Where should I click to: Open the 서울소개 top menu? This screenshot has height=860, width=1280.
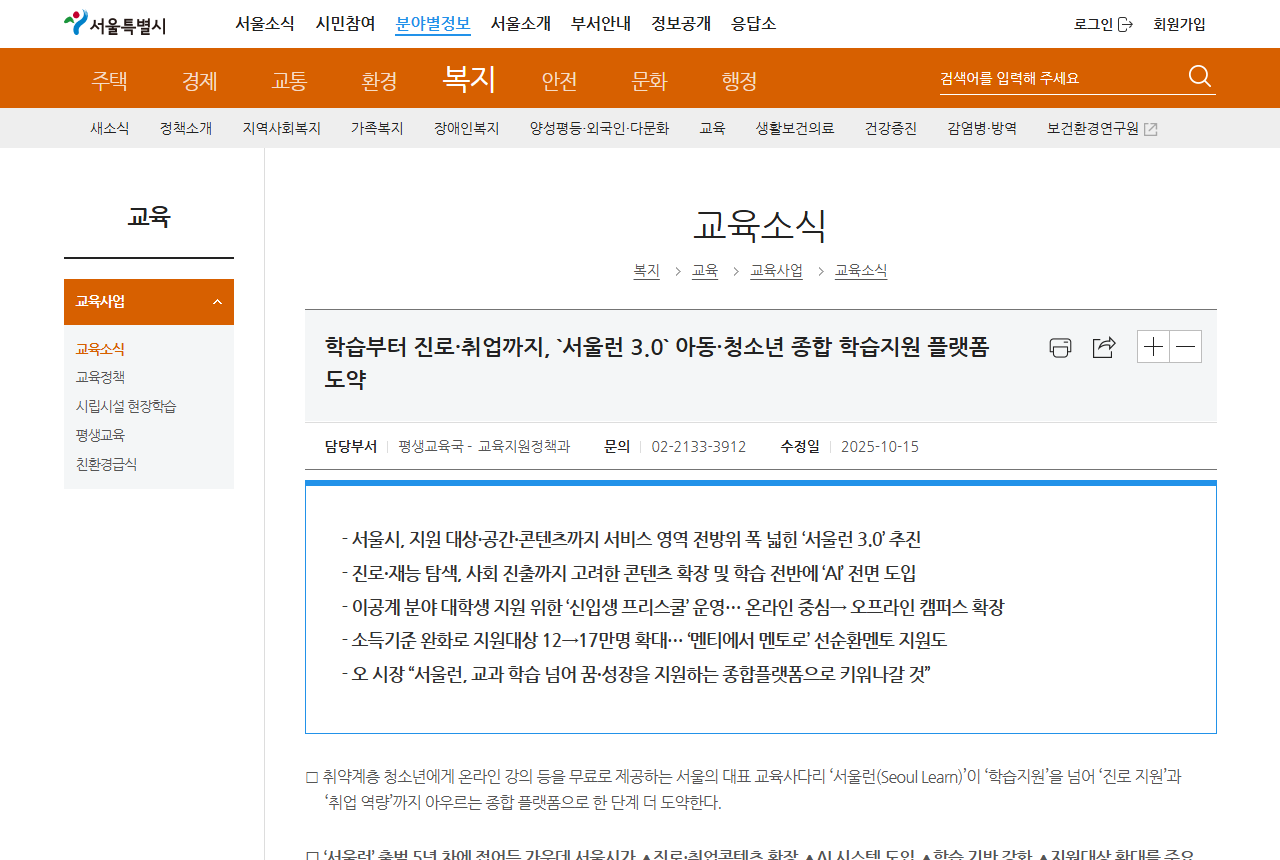click(x=521, y=24)
